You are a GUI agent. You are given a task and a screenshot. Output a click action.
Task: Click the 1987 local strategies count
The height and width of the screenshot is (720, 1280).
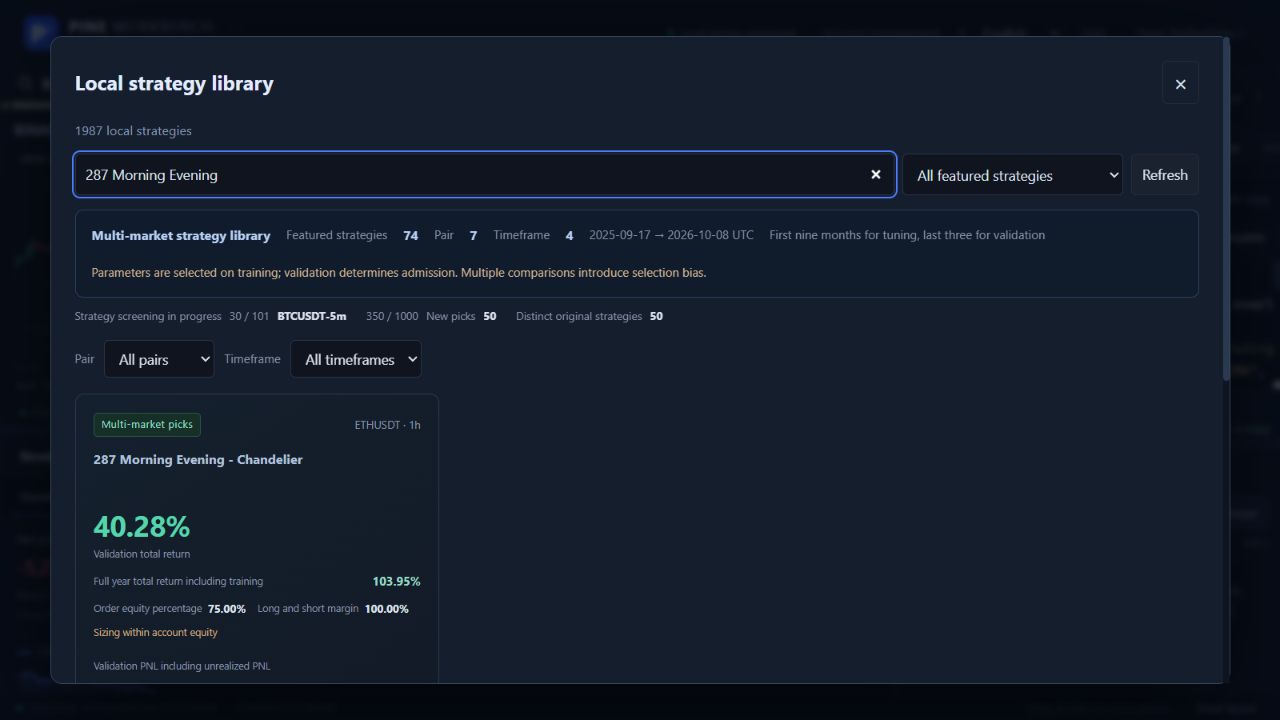tap(133, 131)
